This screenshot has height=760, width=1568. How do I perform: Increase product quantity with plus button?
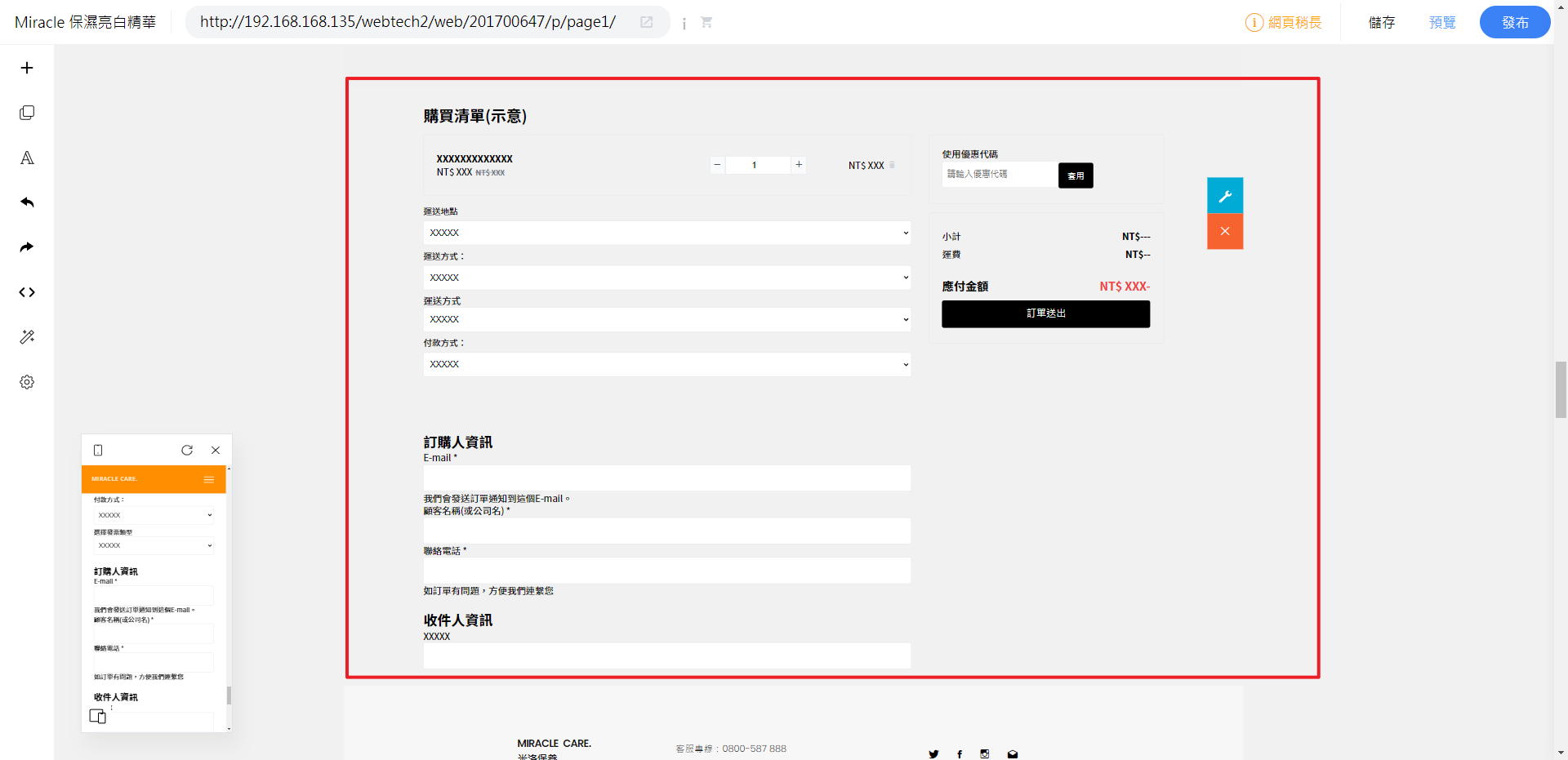799,165
